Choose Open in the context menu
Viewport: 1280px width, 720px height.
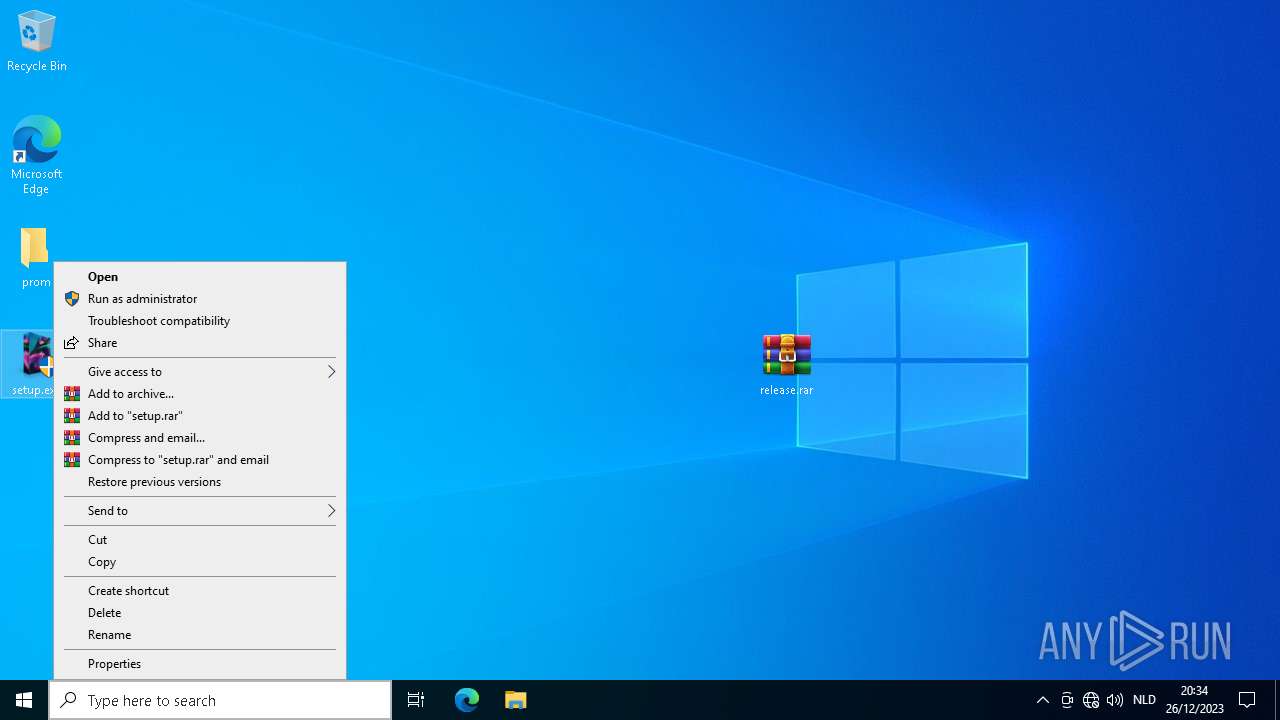click(x=200, y=277)
